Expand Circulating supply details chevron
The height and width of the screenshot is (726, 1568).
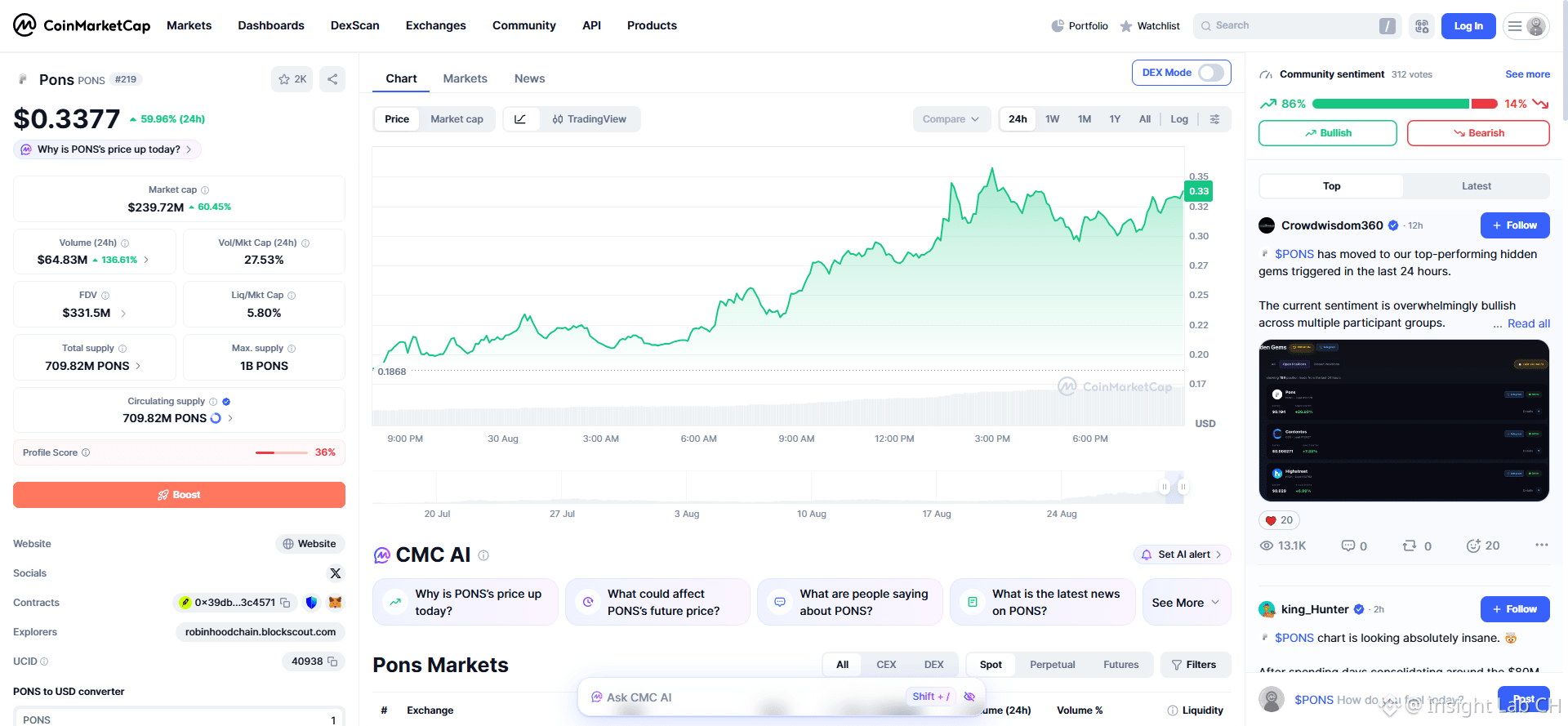click(x=230, y=418)
